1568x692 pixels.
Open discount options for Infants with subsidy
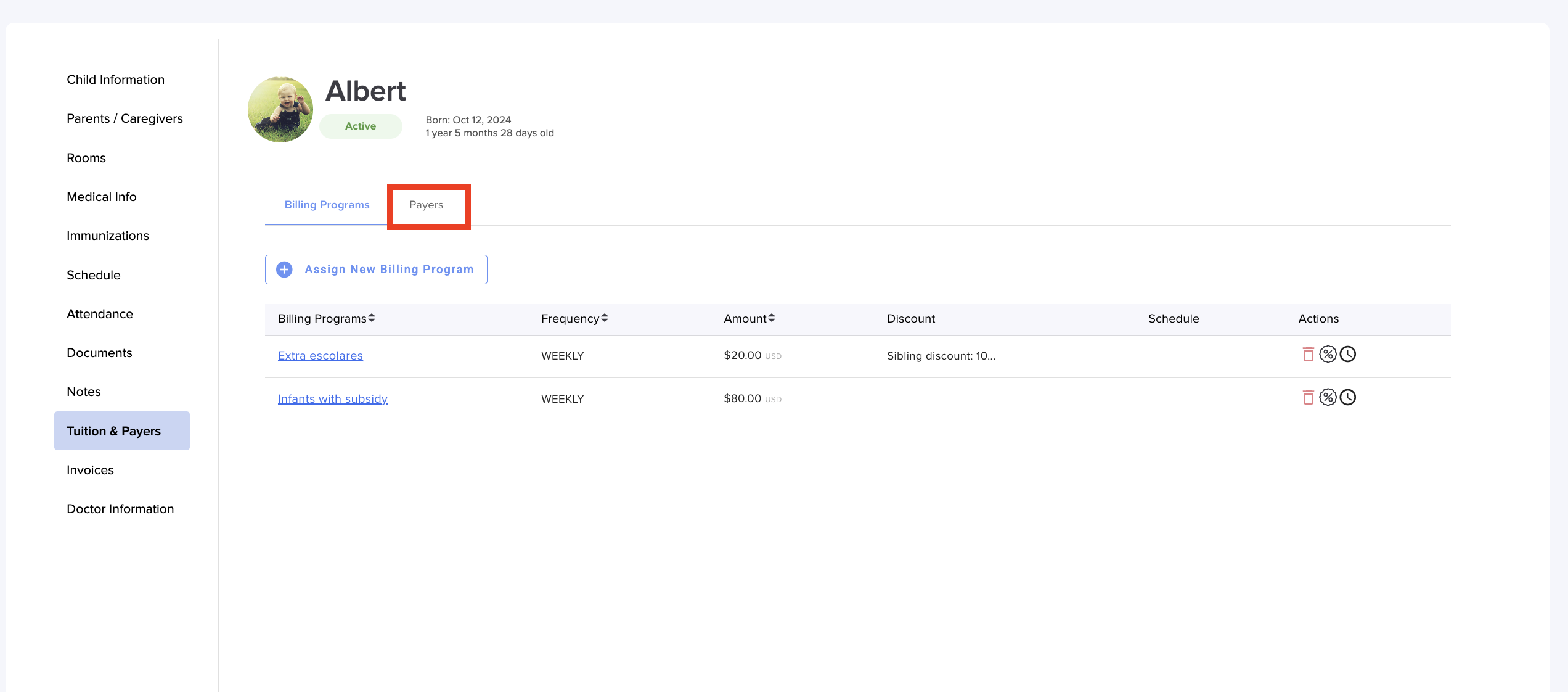coord(1328,397)
